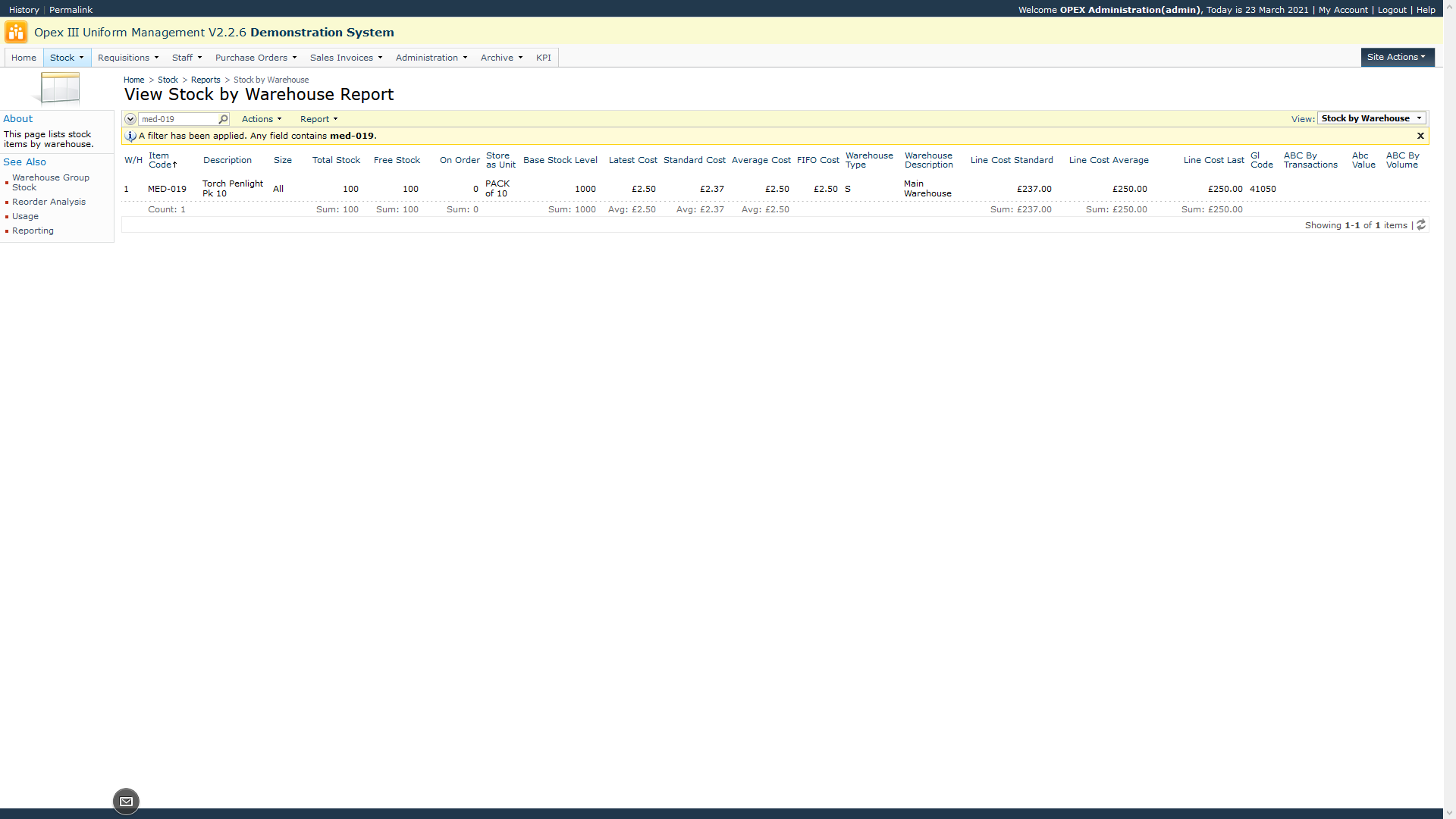Image resolution: width=1456 pixels, height=819 pixels.
Task: Go to the KPI tab
Action: click(543, 58)
